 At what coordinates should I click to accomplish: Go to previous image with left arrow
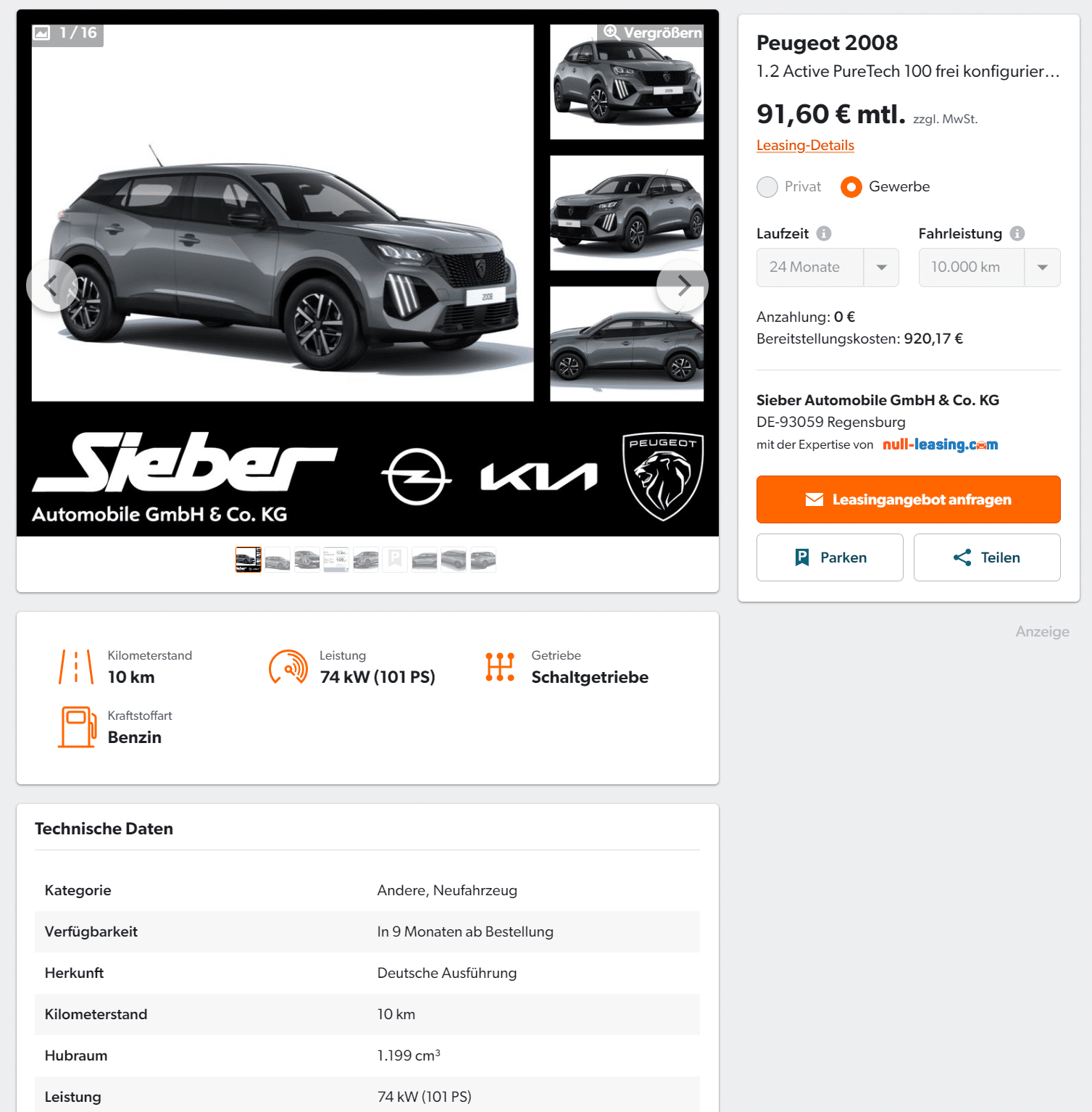coord(52,286)
